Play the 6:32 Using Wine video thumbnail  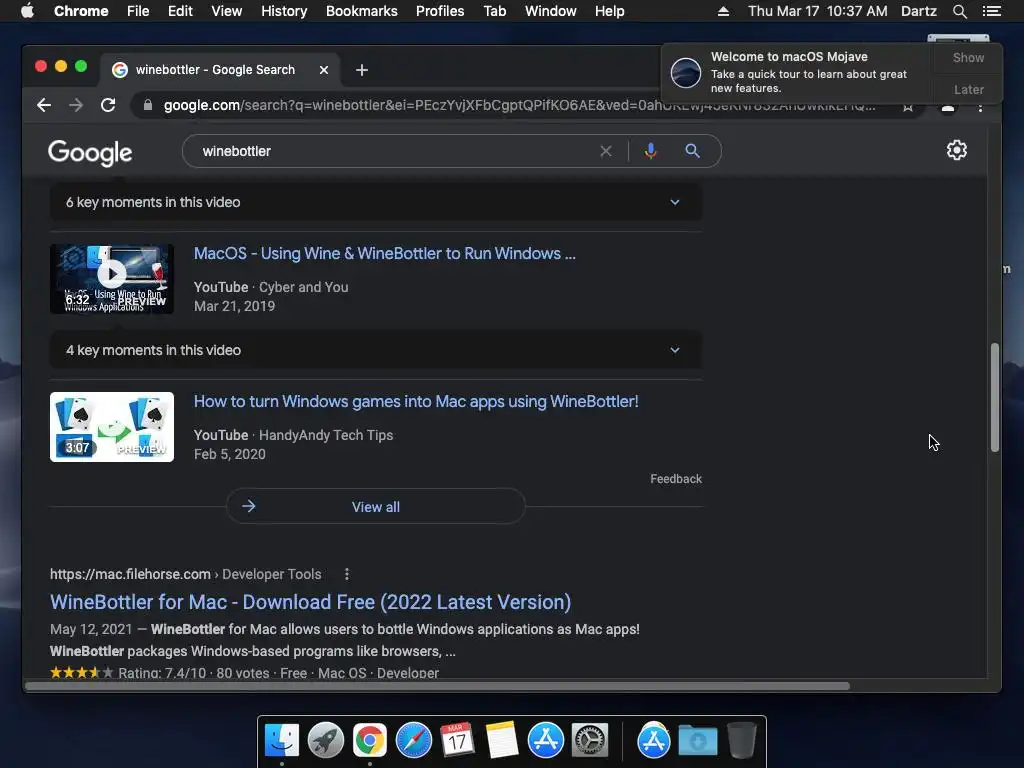click(x=112, y=280)
